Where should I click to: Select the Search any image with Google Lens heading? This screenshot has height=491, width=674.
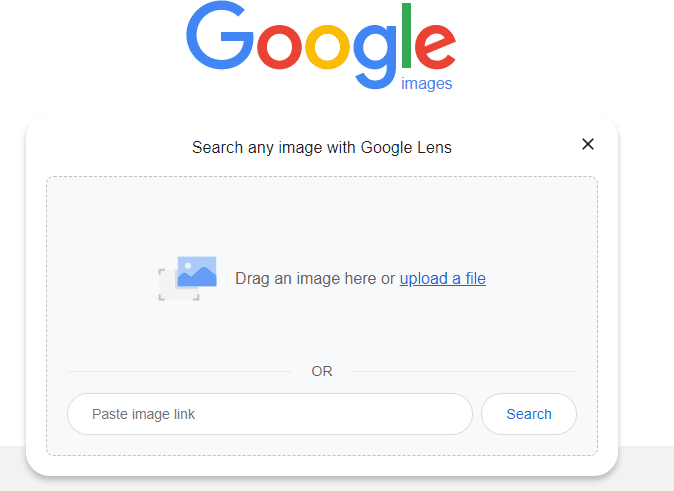pyautogui.click(x=322, y=147)
